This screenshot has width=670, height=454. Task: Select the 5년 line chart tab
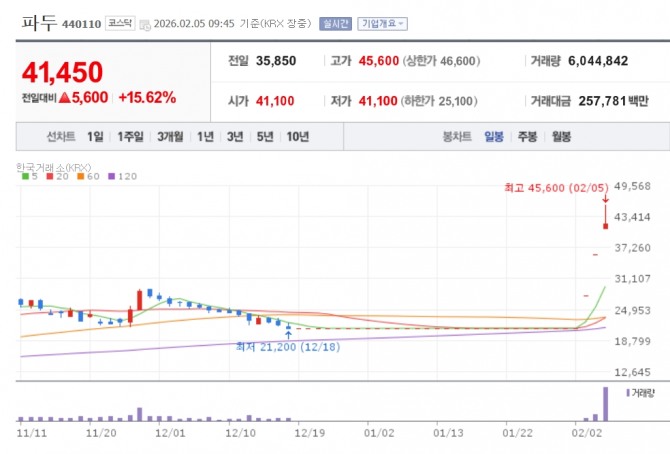(x=265, y=137)
